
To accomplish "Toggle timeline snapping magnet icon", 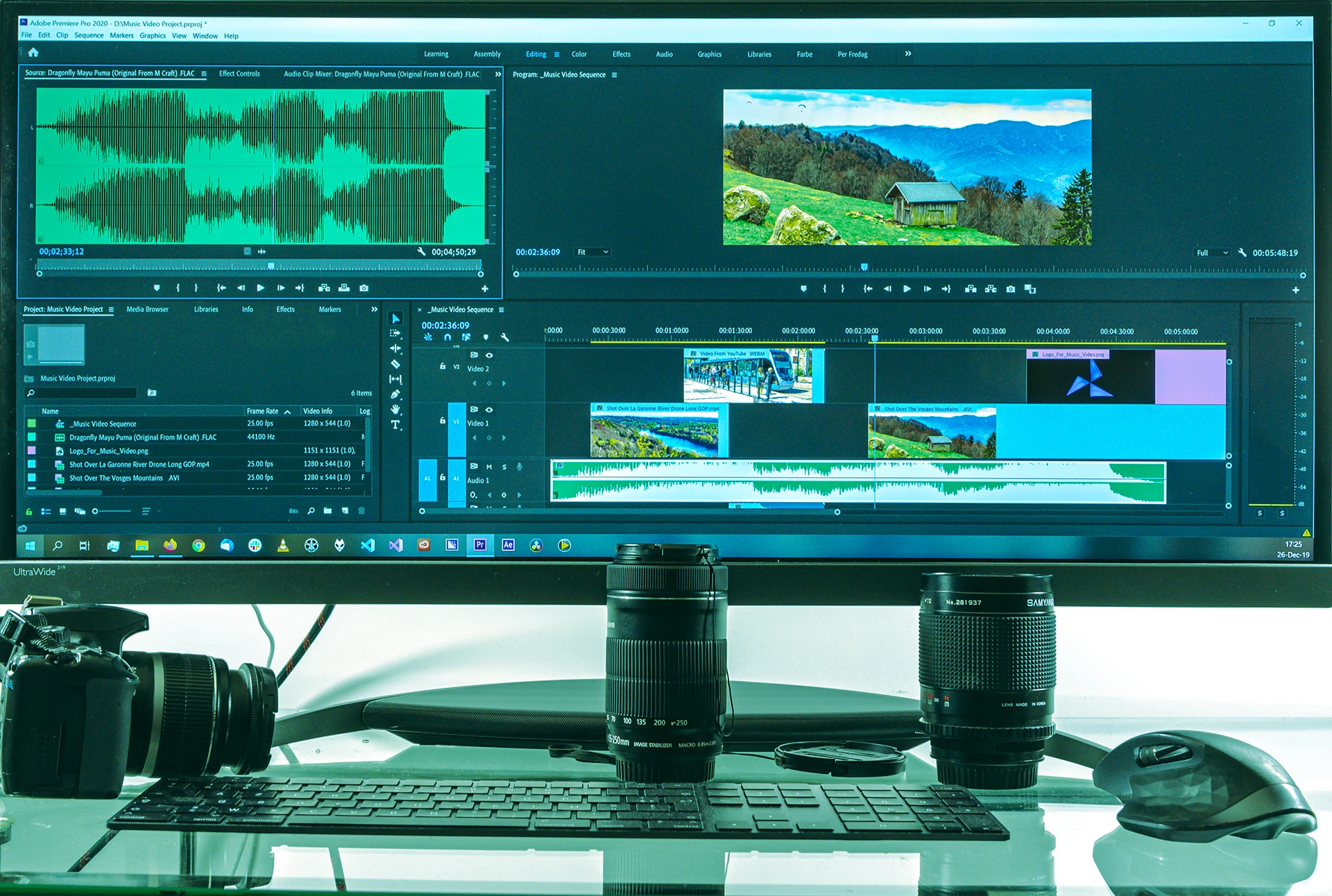I will pyautogui.click(x=447, y=338).
